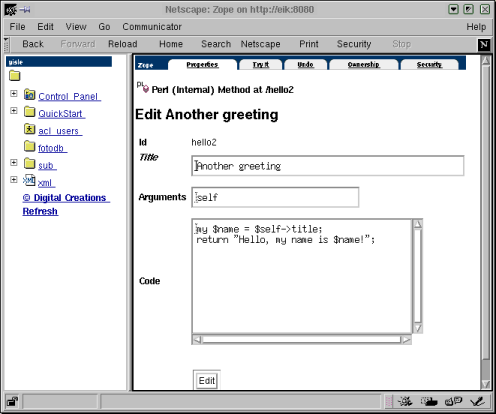The height and width of the screenshot is (414, 496).
Task: Open the Navigator component icon in status bar
Action: click(x=405, y=401)
